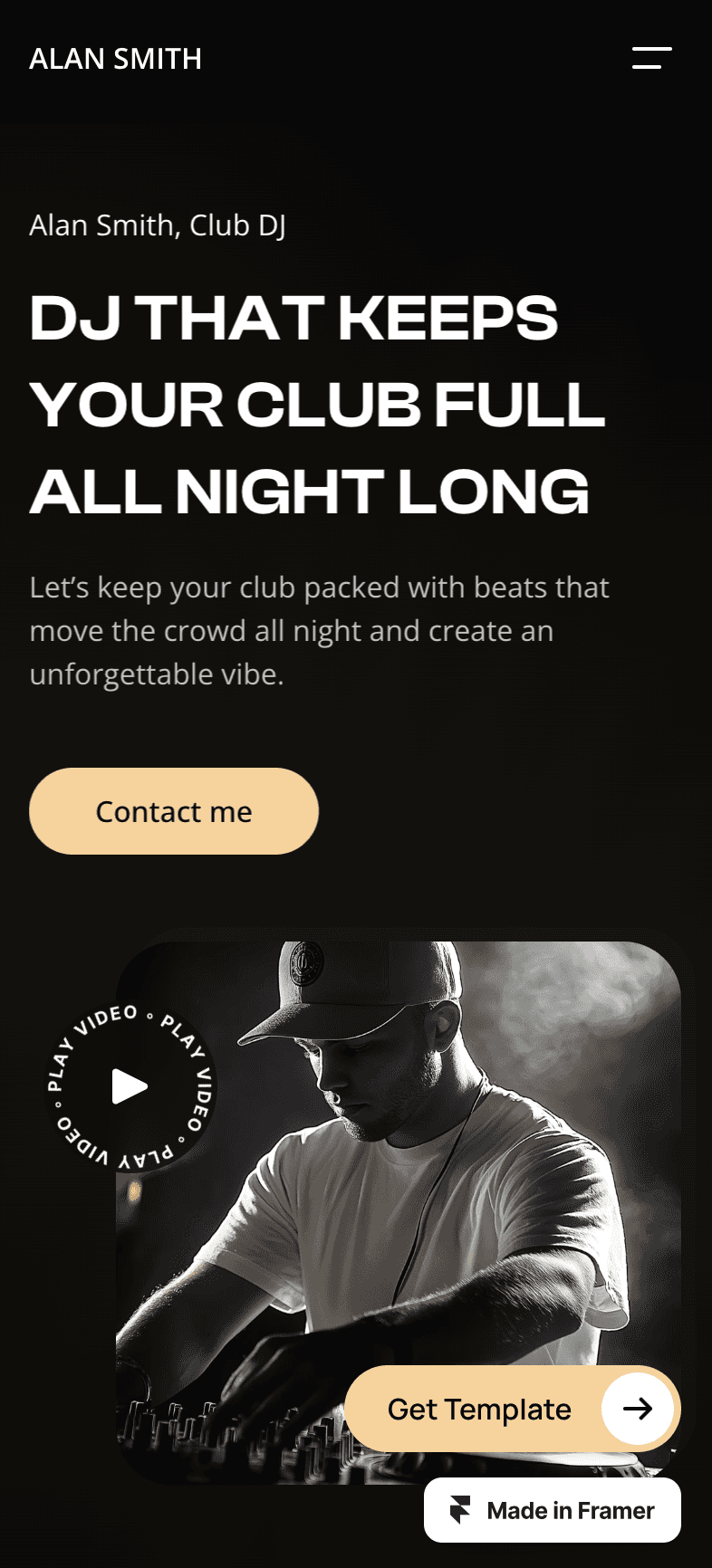Select the Alan Smith, Club DJ subtitle

coord(158,225)
